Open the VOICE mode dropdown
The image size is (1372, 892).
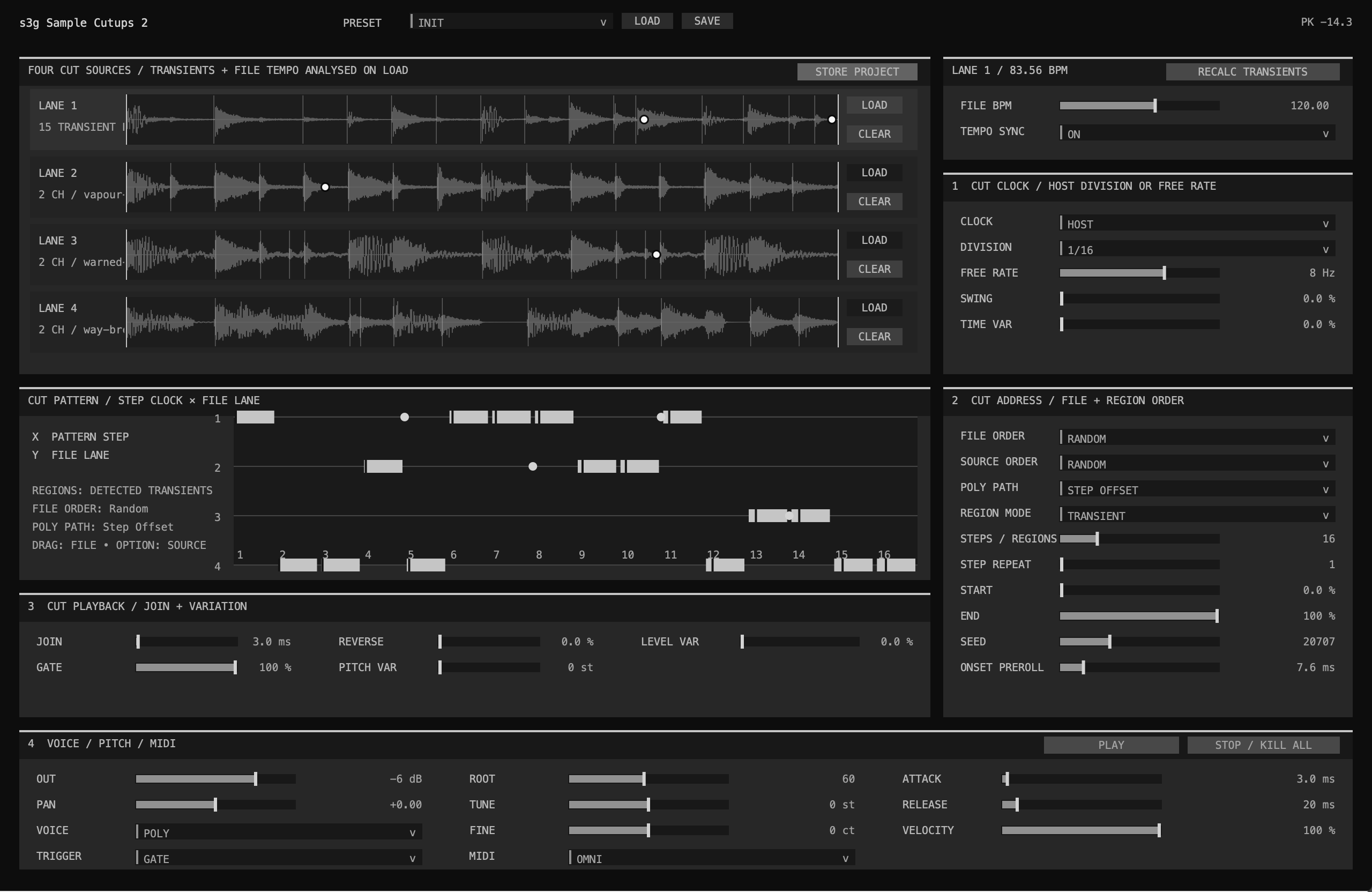pos(279,831)
